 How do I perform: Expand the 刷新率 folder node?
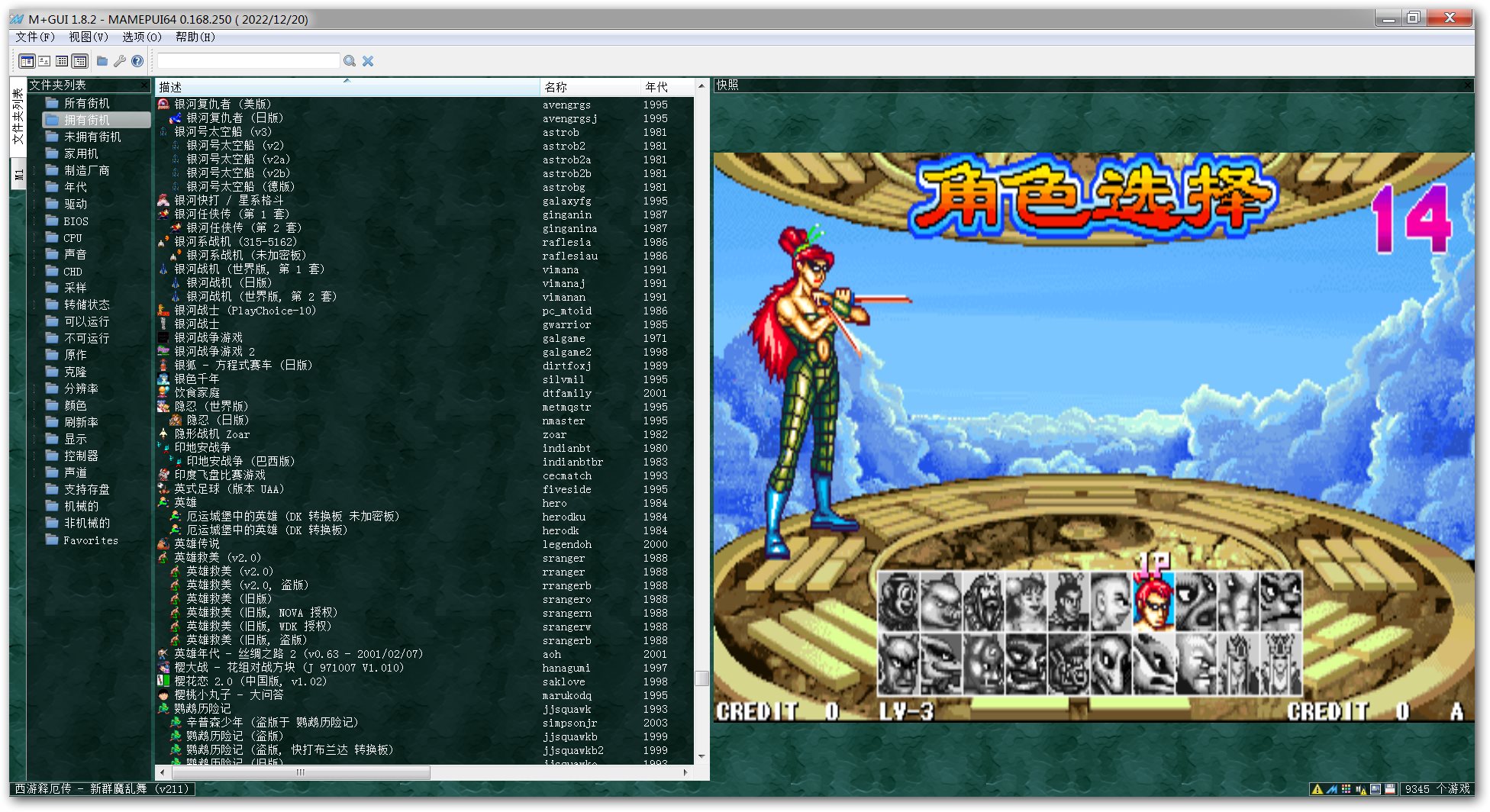coord(35,422)
